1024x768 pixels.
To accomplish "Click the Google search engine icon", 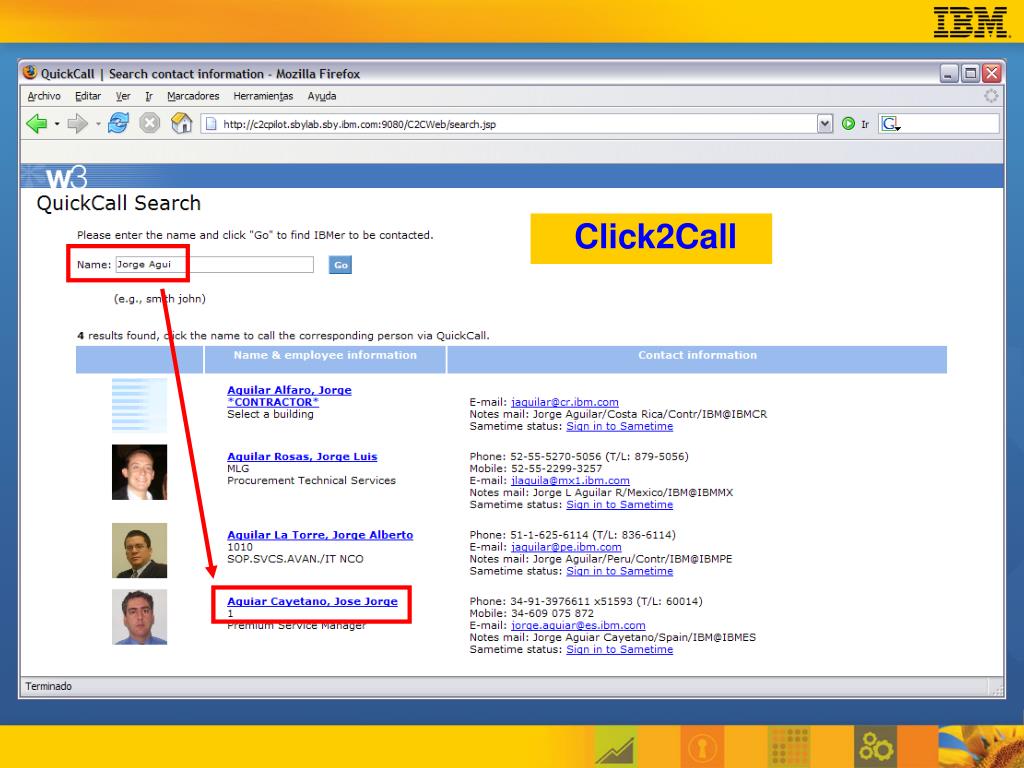I will 890,123.
